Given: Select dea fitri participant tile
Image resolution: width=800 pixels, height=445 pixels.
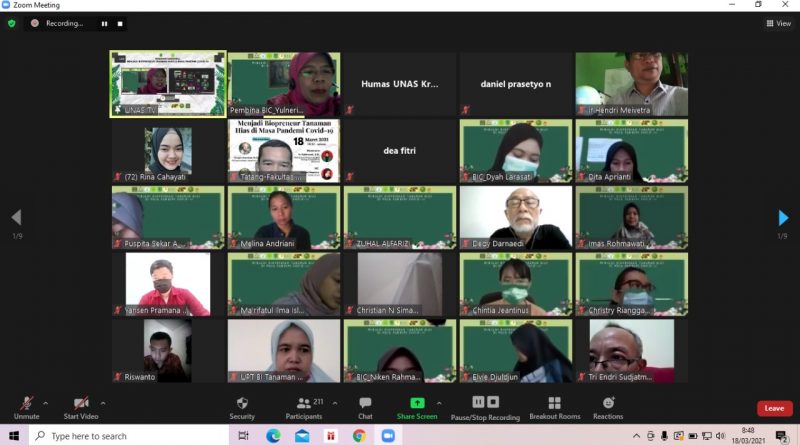Looking at the screenshot, I should [x=399, y=151].
